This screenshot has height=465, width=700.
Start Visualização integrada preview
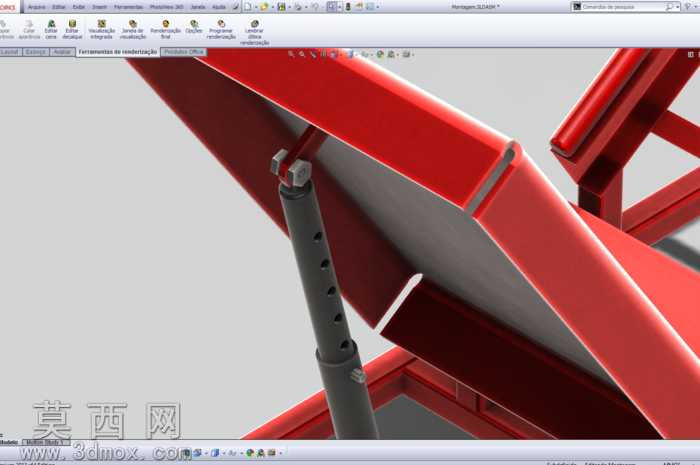coord(101,29)
